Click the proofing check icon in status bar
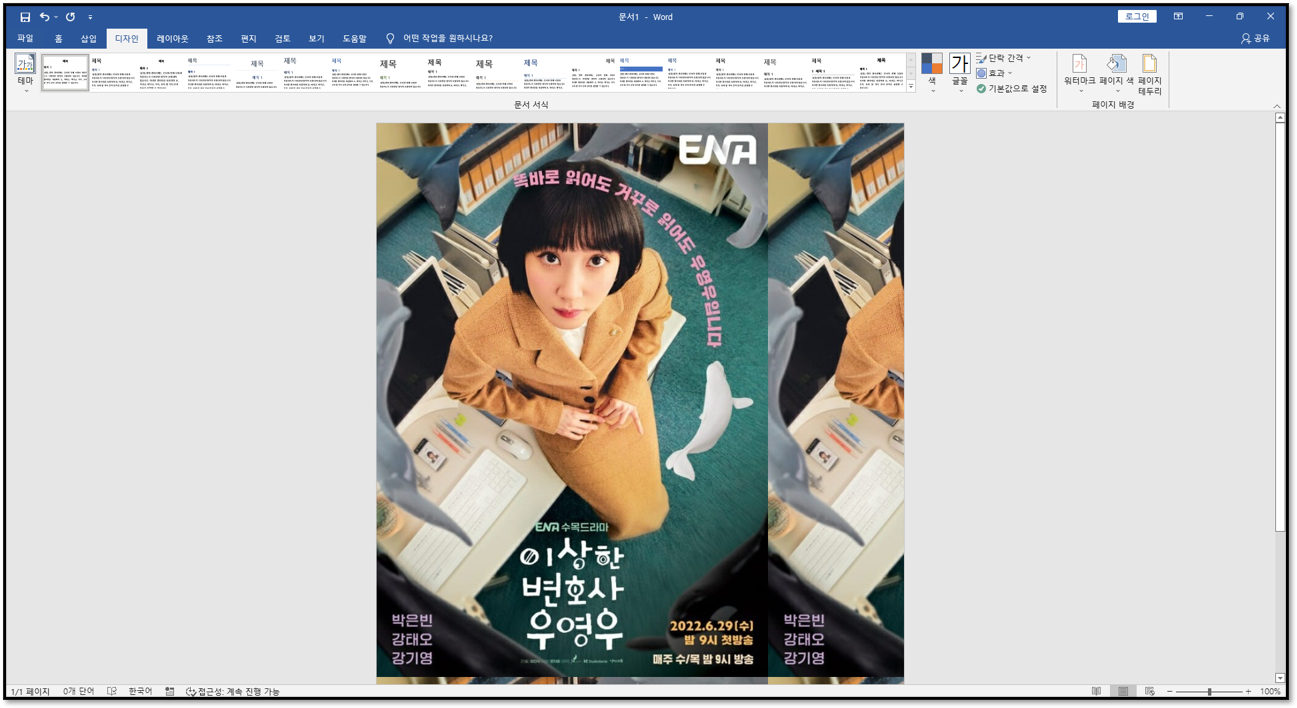The width and height of the screenshot is (1297, 708). click(x=112, y=692)
